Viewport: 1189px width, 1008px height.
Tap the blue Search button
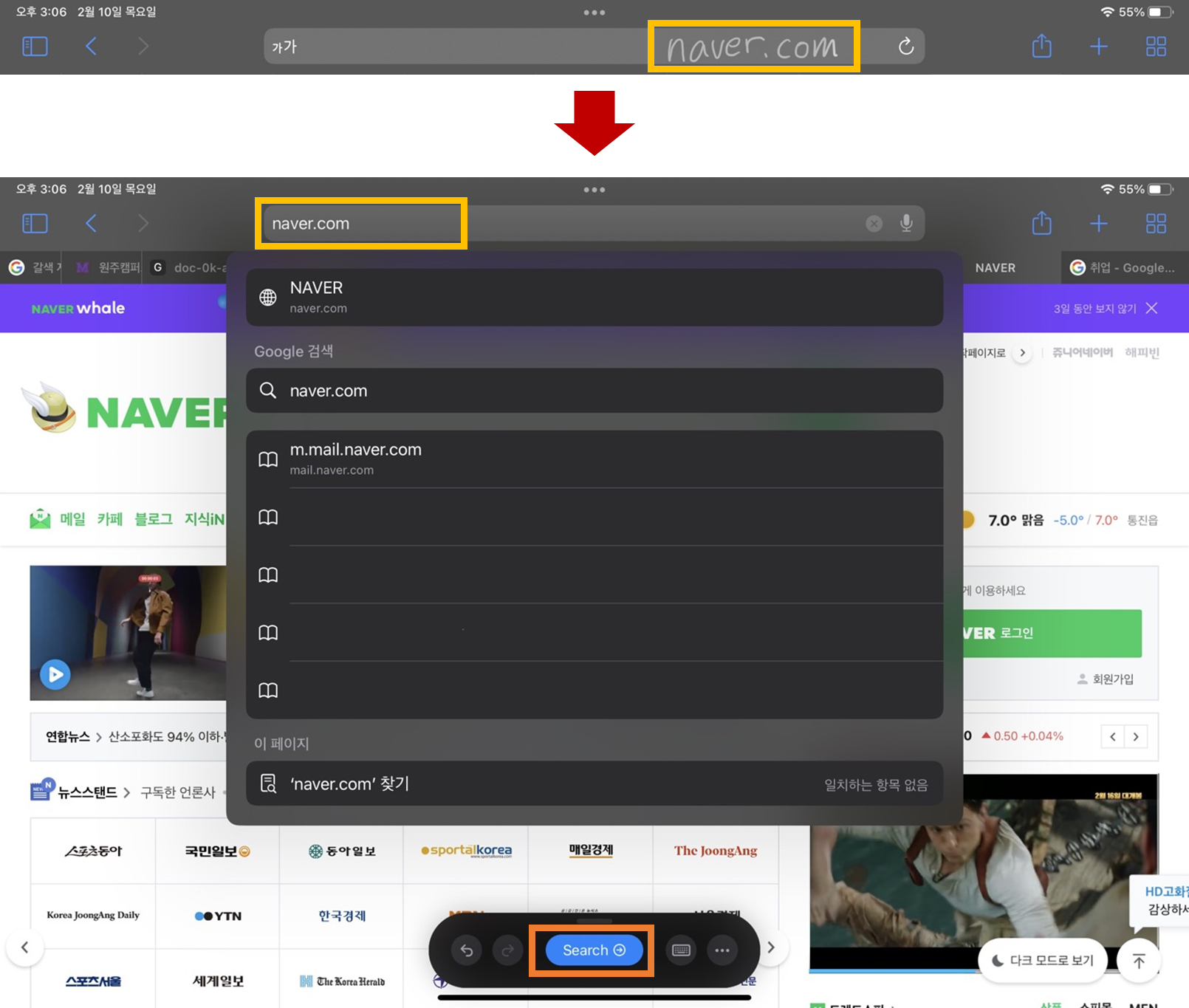[594, 950]
